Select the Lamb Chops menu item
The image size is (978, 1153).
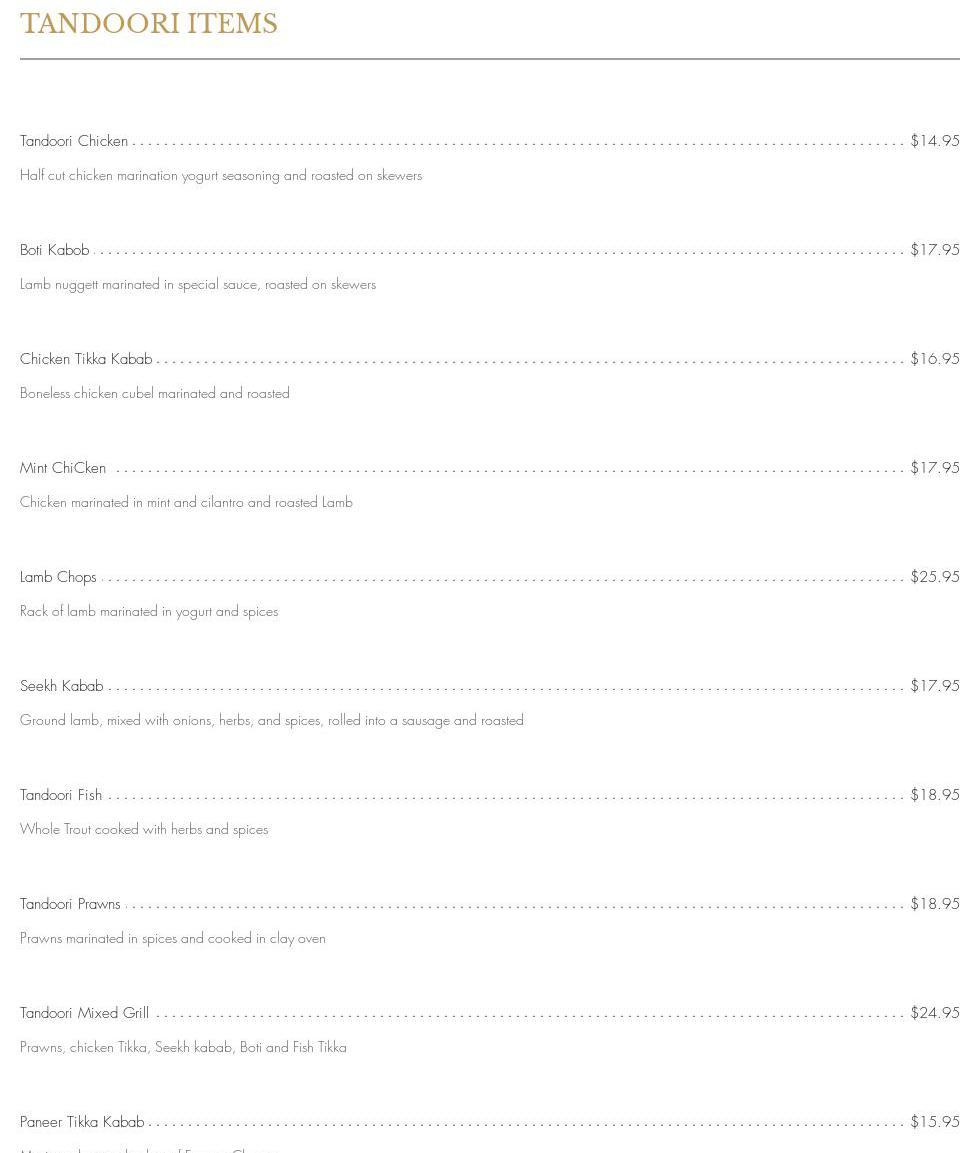[58, 577]
